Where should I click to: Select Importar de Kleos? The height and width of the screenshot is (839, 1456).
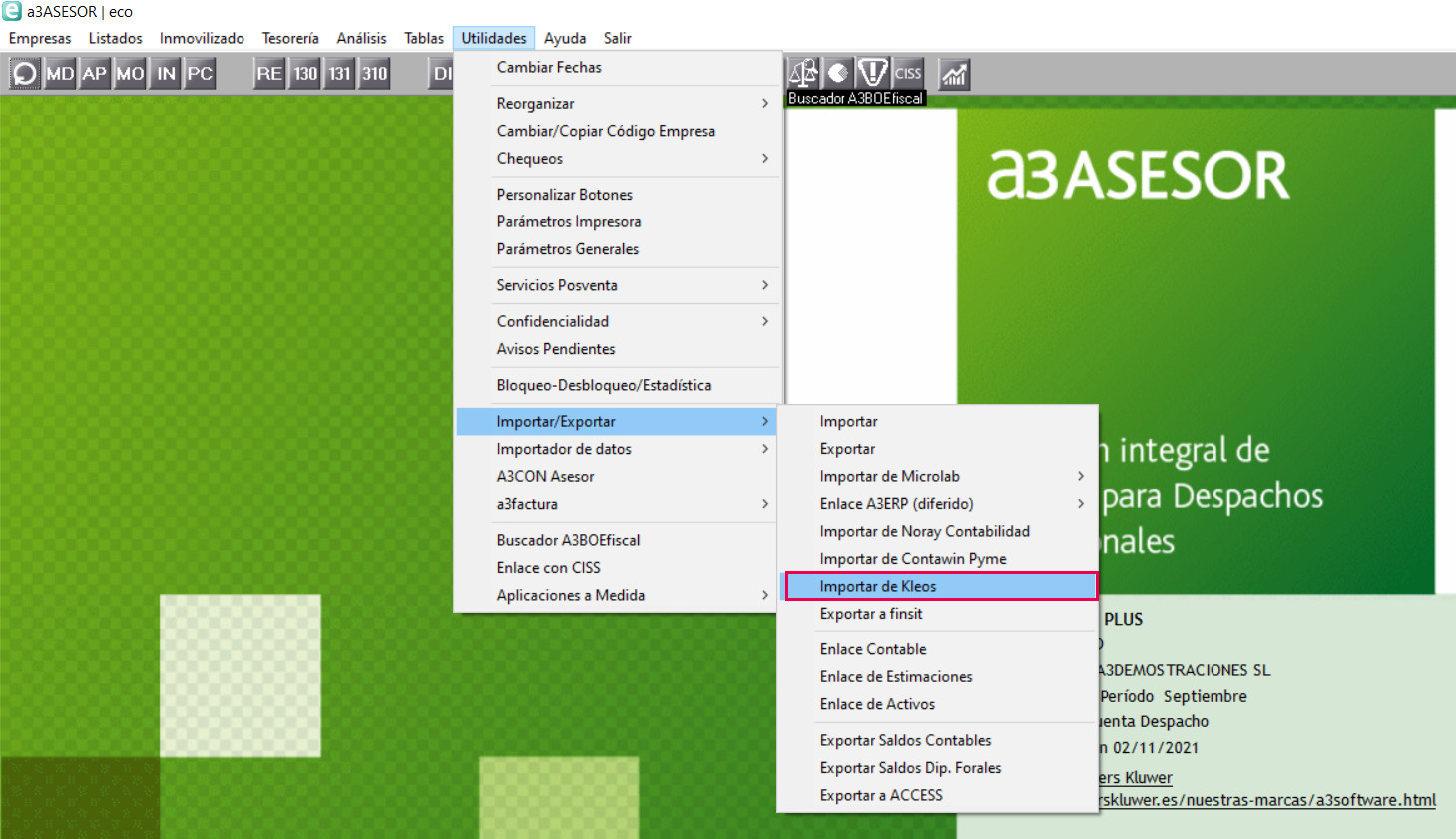(x=938, y=586)
